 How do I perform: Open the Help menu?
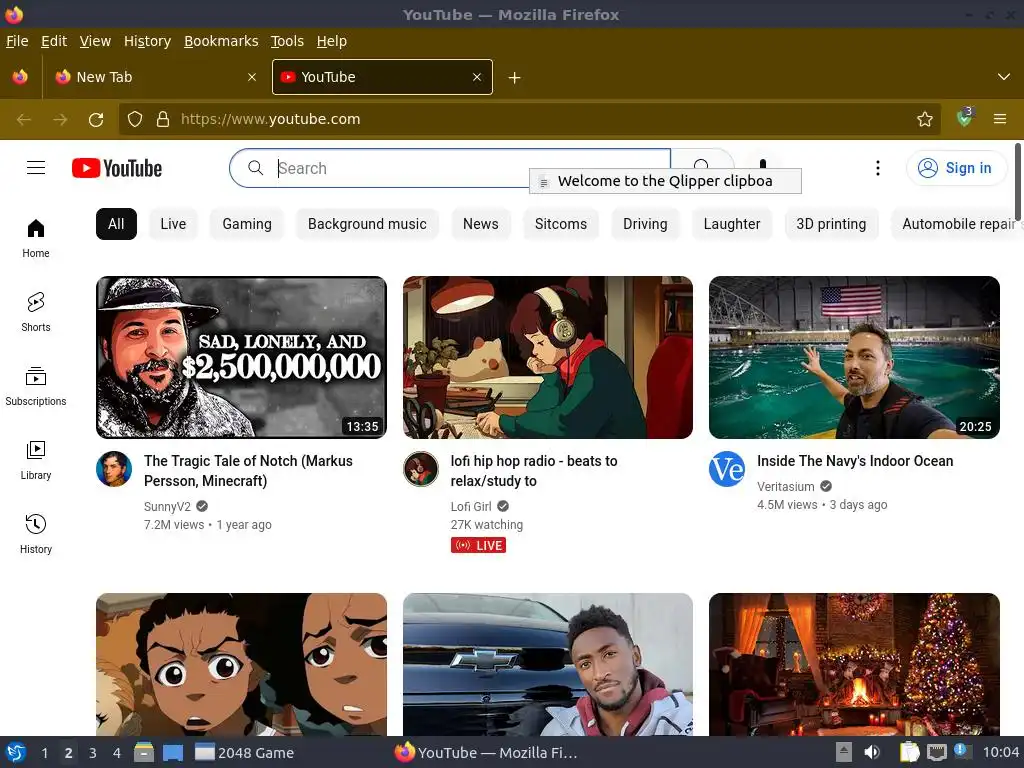pos(332,41)
